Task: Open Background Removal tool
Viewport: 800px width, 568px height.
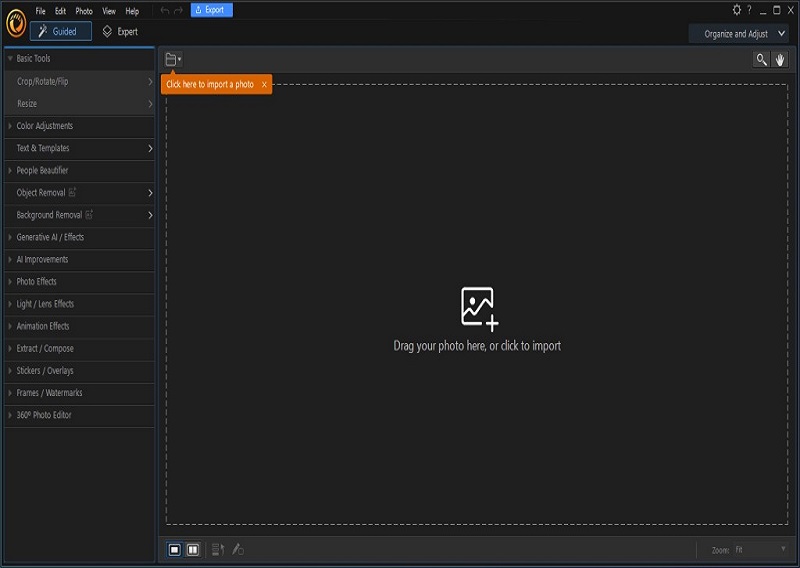Action: pyautogui.click(x=80, y=215)
